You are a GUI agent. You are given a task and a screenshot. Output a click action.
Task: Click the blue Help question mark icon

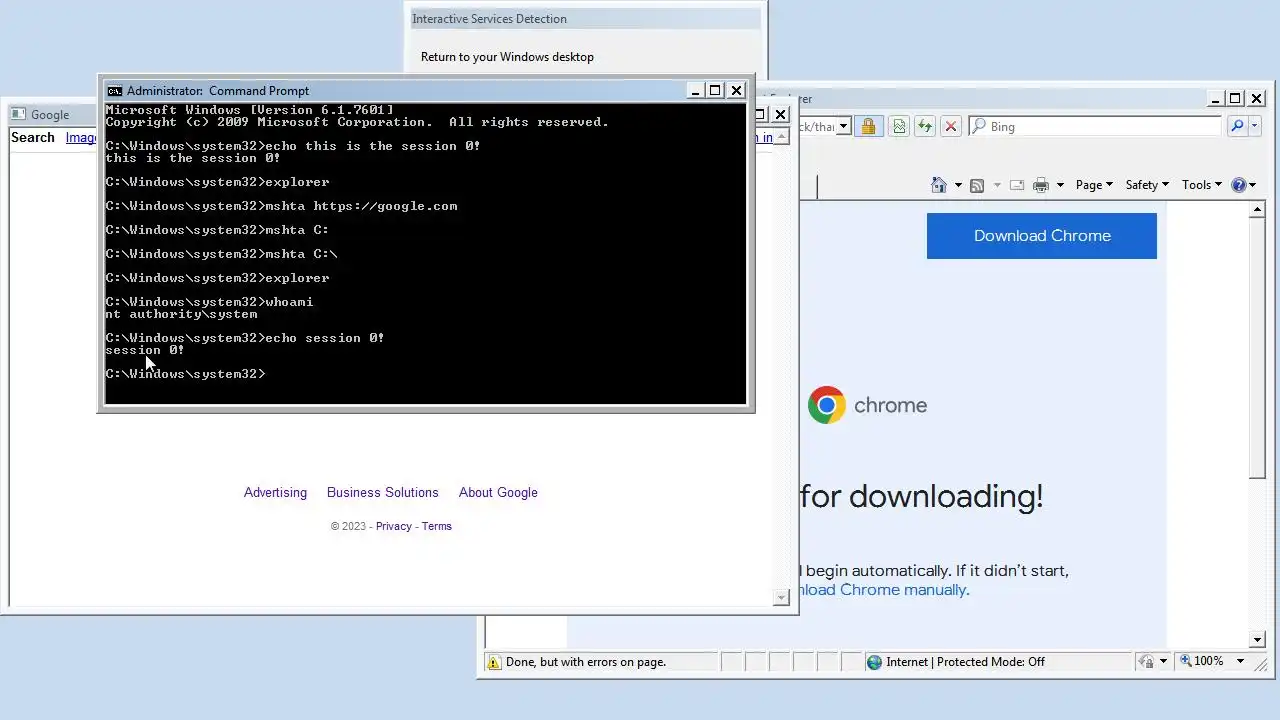pos(1239,185)
